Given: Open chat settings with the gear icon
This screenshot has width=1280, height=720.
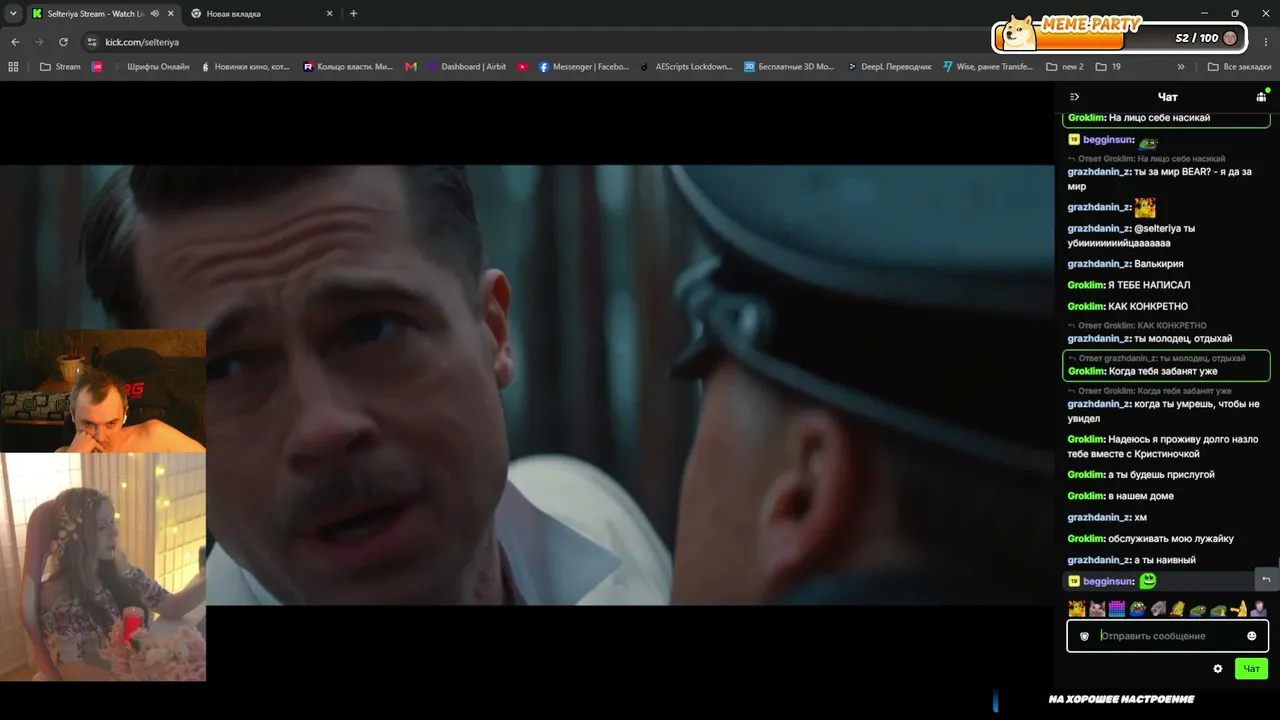Looking at the screenshot, I should [1218, 669].
